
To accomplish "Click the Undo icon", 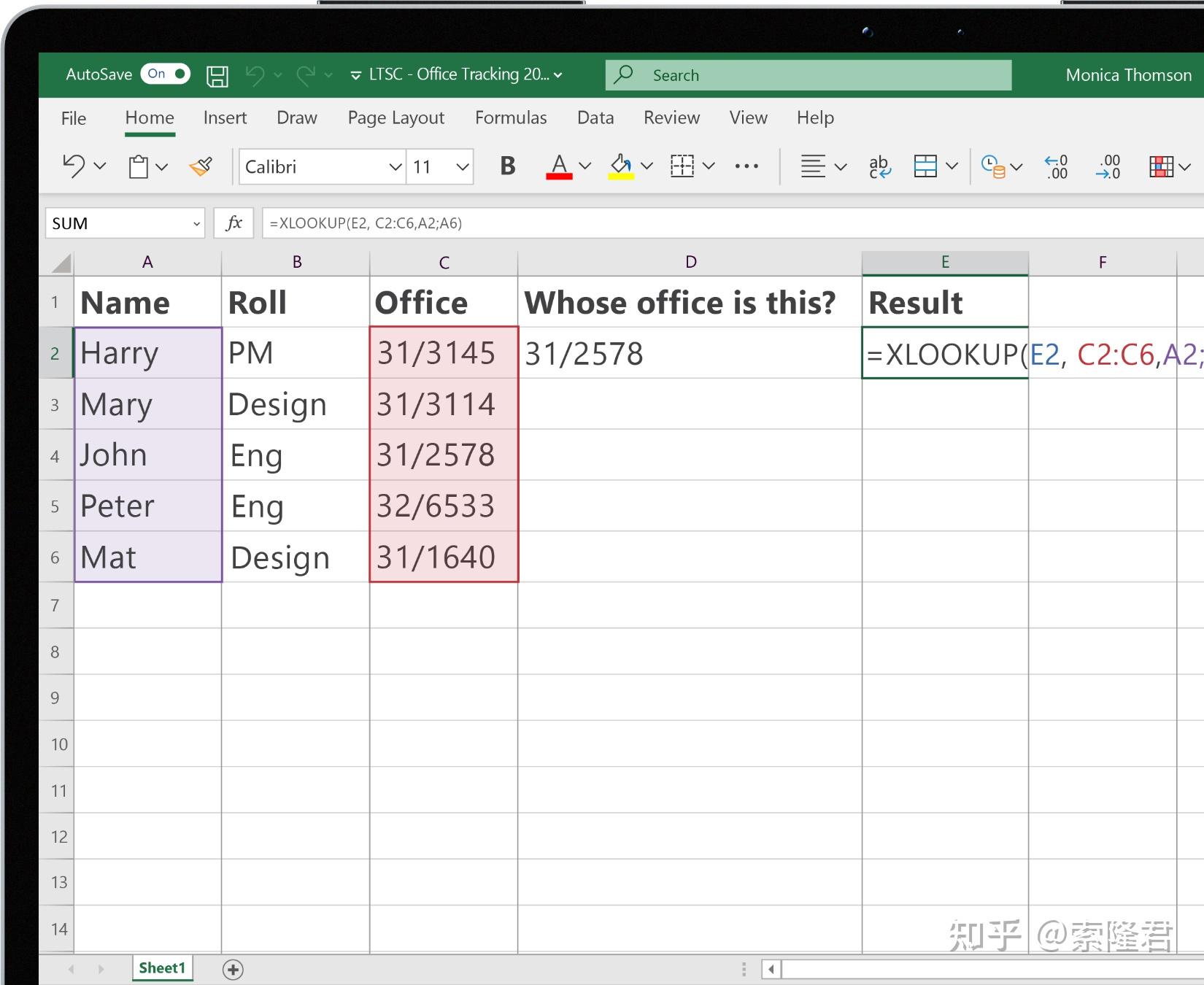I will pos(72,166).
